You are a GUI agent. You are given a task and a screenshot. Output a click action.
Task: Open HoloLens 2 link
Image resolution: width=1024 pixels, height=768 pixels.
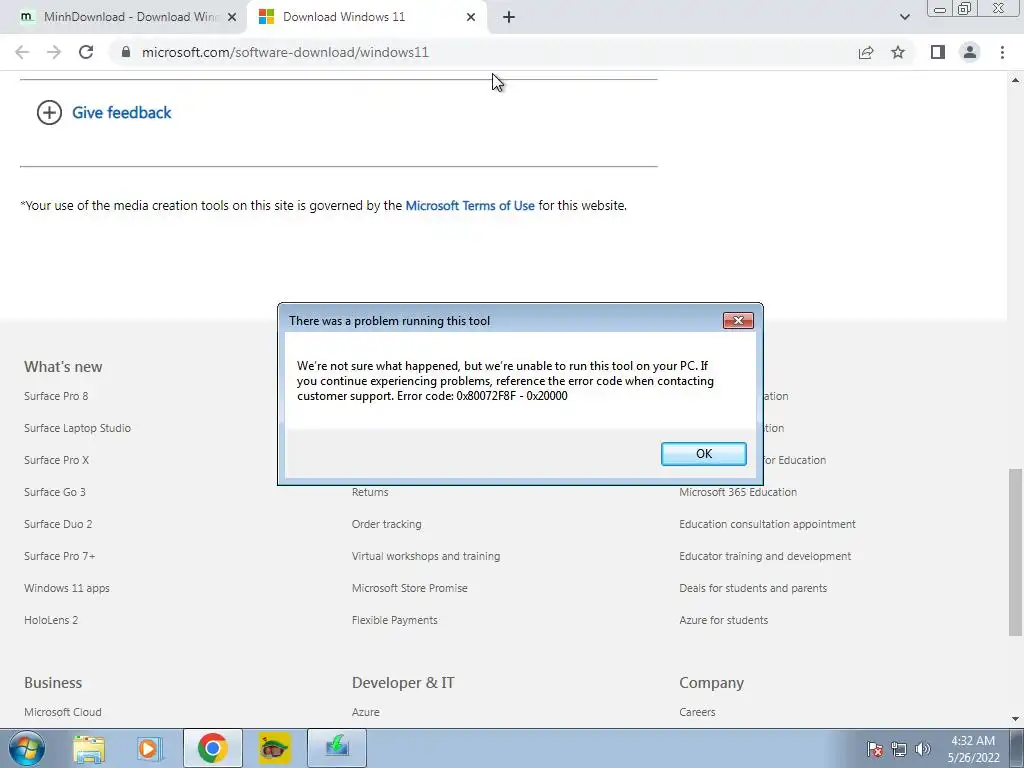point(51,620)
